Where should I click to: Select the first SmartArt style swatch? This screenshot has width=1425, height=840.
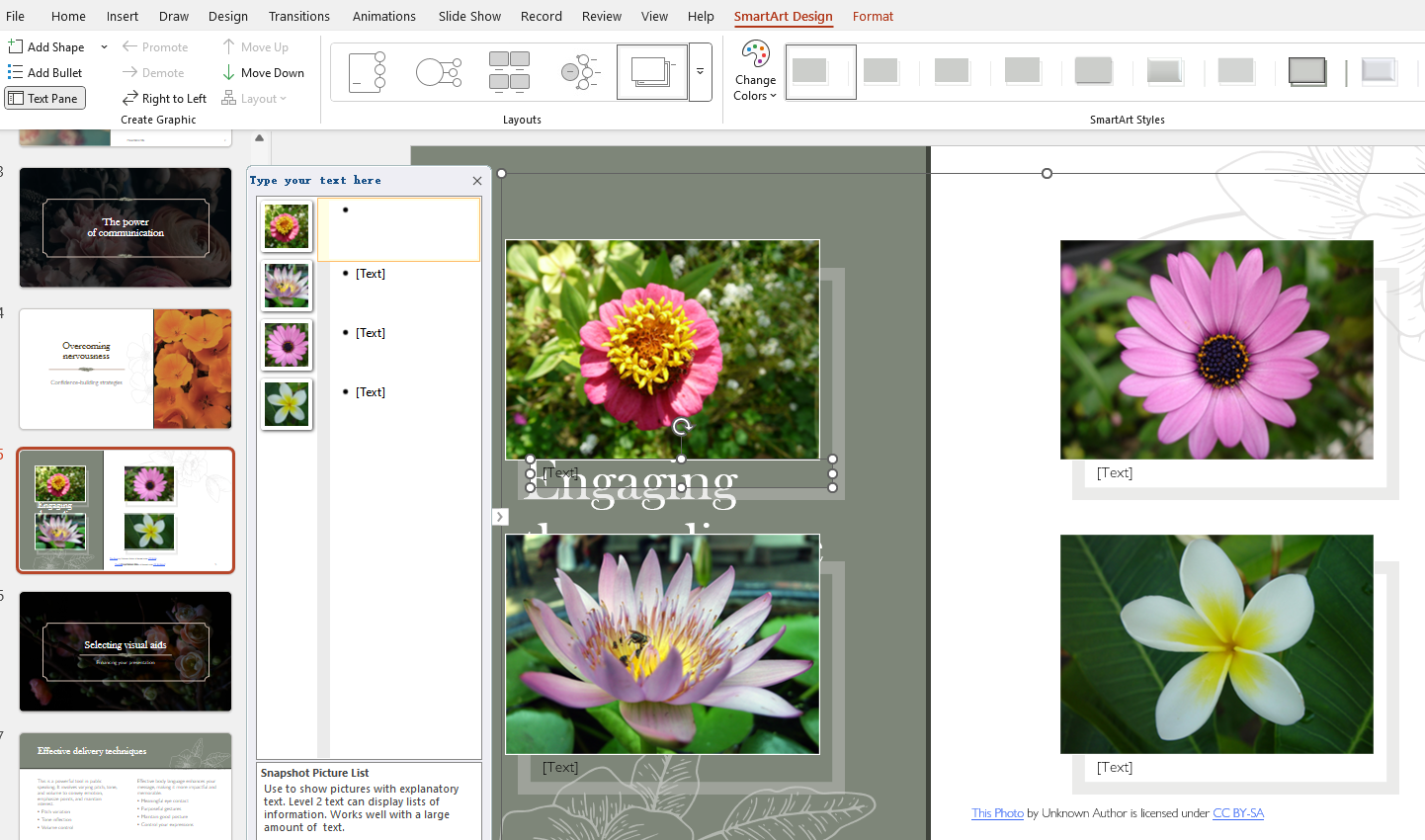pyautogui.click(x=820, y=72)
